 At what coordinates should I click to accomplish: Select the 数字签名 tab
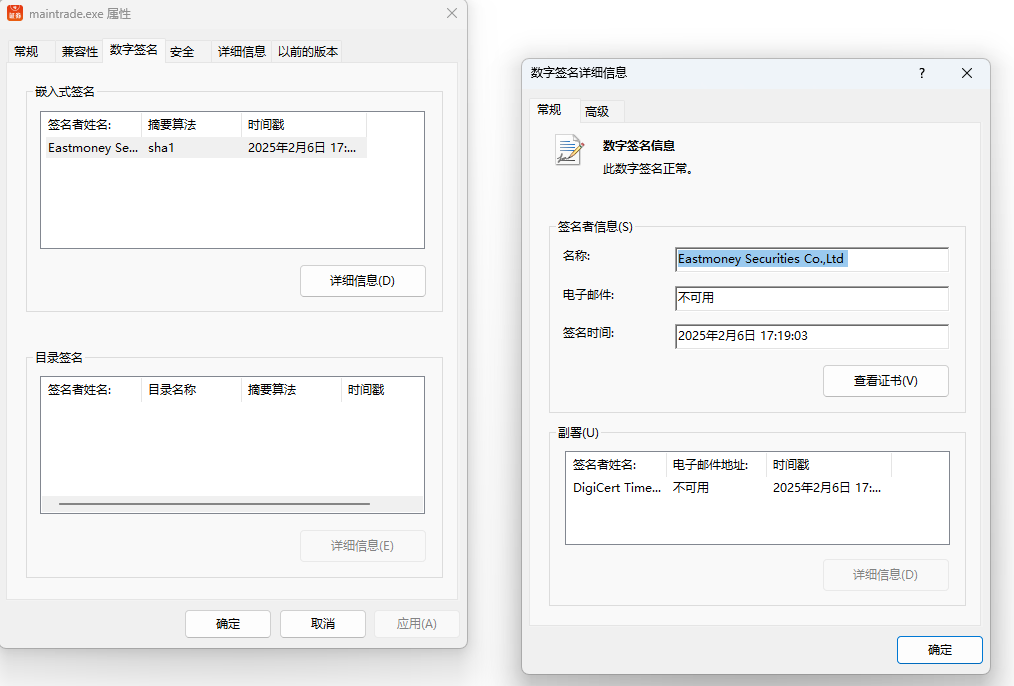(x=134, y=50)
